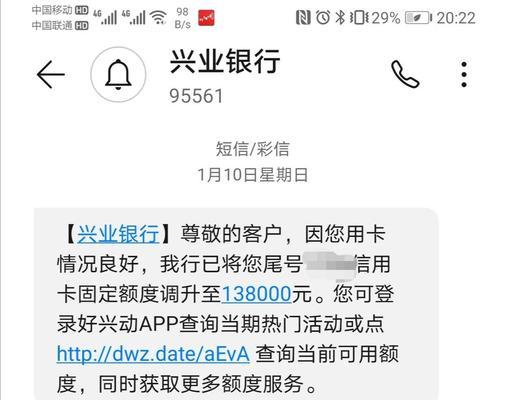The width and height of the screenshot is (506, 400).
Task: Call the sender with the phone icon
Action: pos(405,74)
